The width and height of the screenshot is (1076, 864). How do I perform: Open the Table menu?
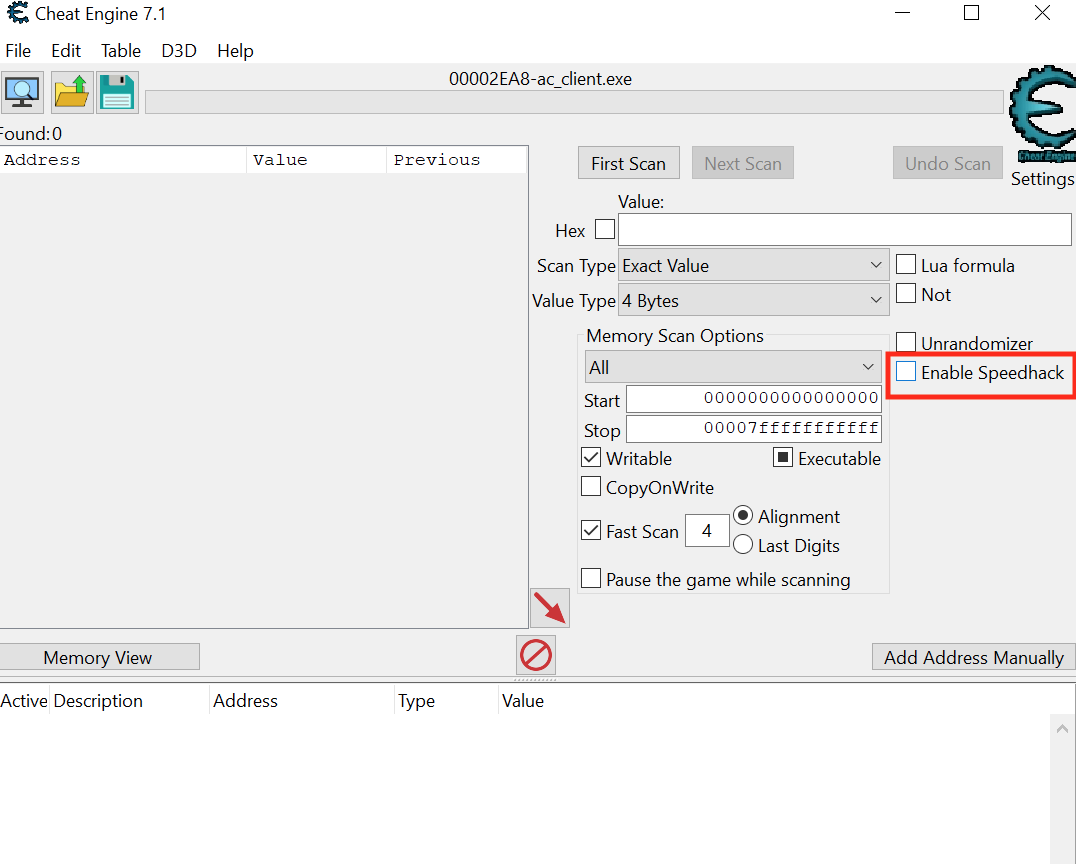point(121,51)
